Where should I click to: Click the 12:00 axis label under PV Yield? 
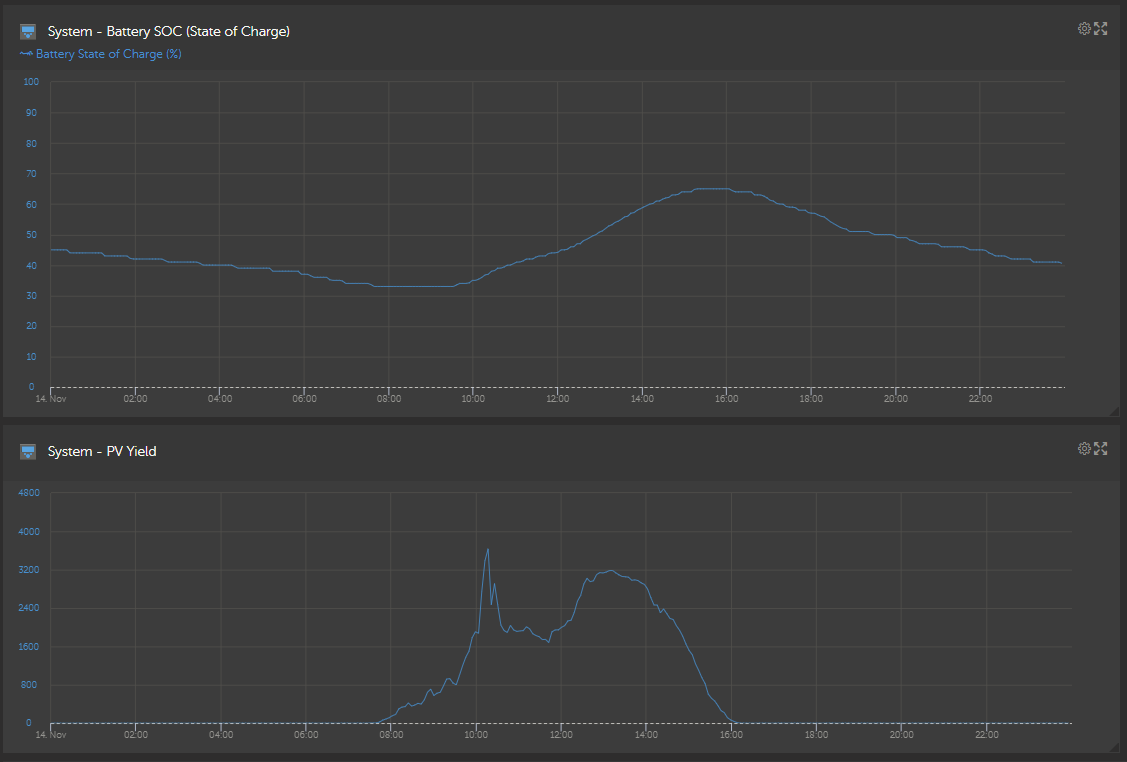click(x=561, y=735)
